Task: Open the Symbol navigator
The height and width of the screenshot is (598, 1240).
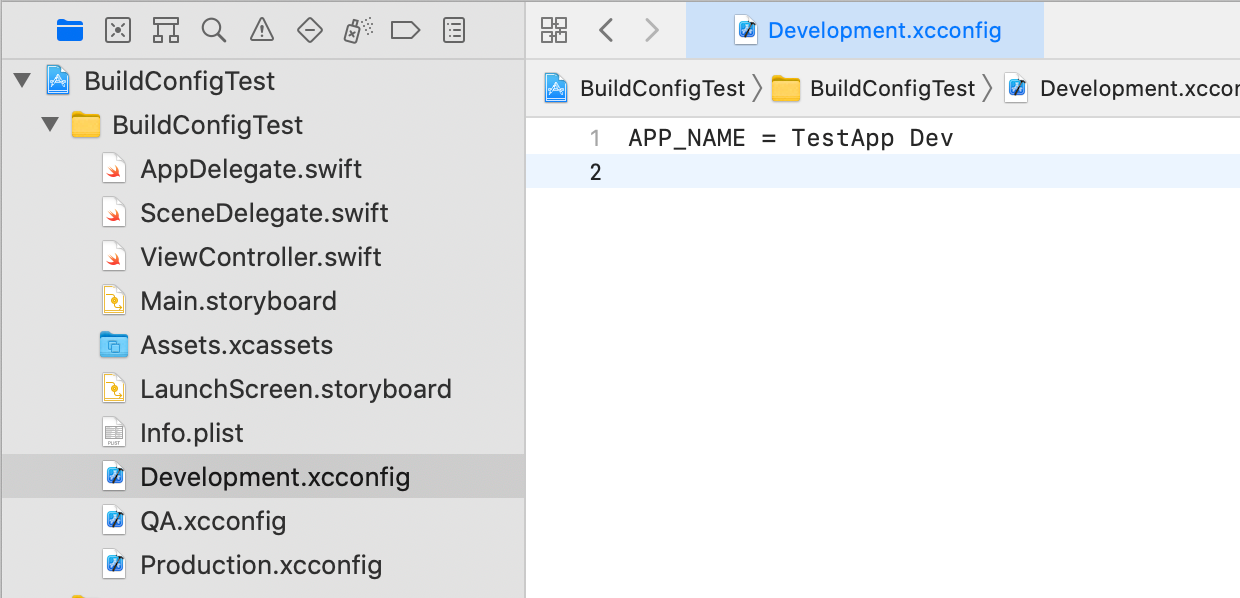Action: [166, 30]
